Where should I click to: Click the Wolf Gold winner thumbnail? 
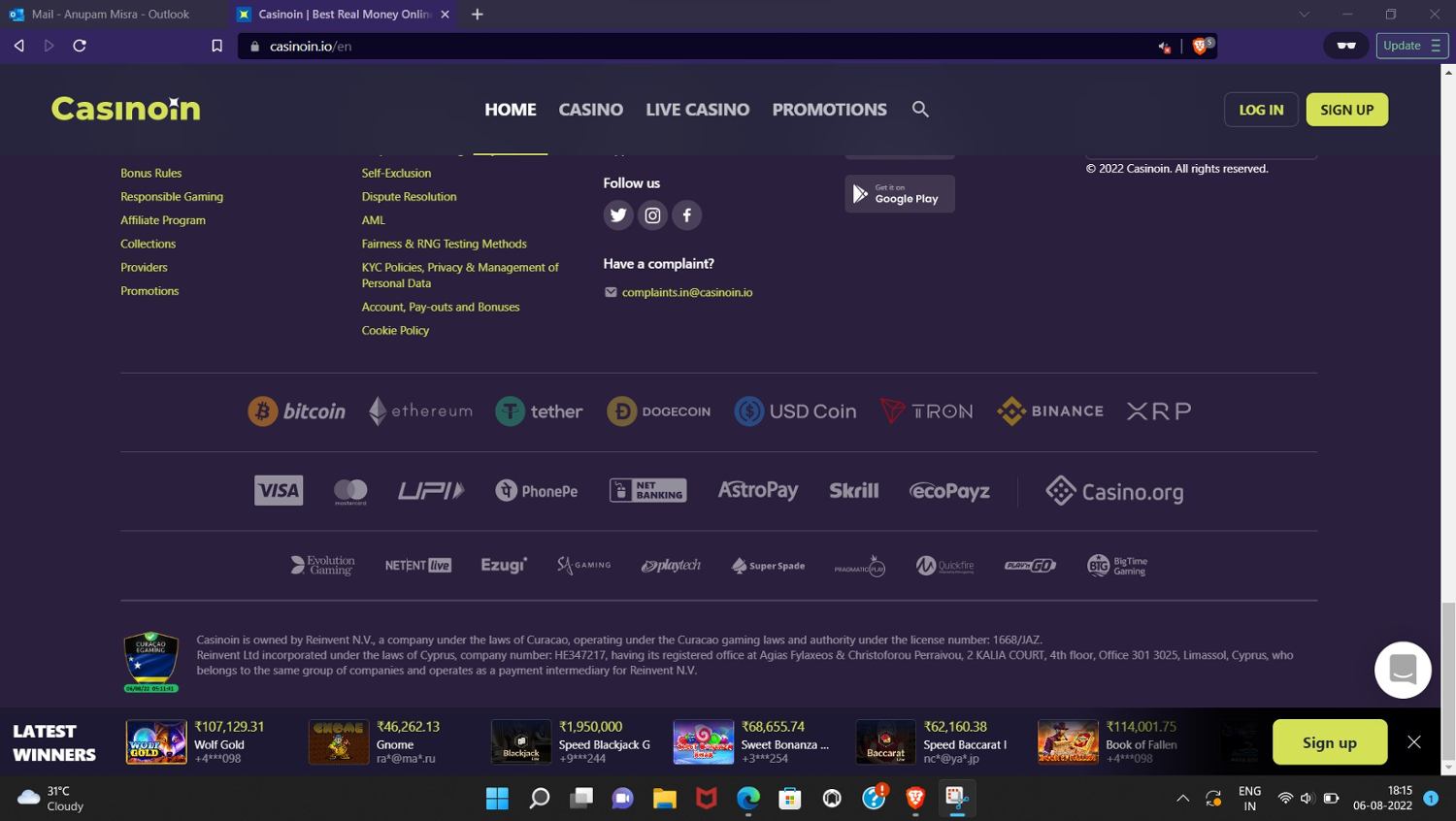click(155, 742)
